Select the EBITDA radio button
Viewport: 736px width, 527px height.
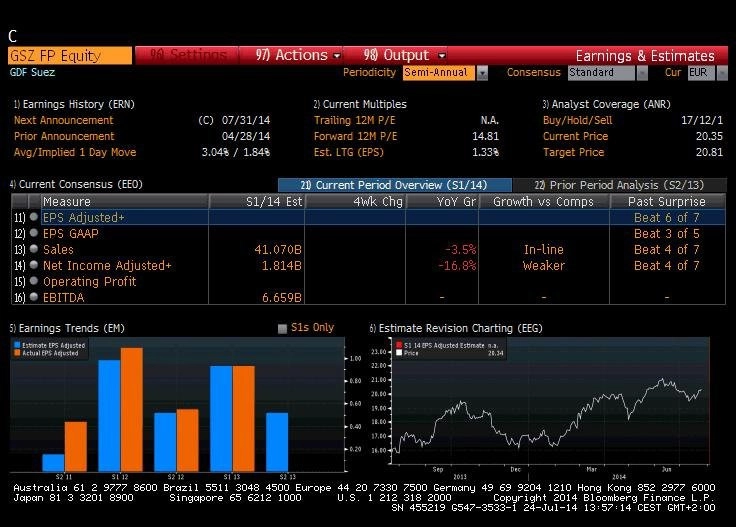pos(34,297)
